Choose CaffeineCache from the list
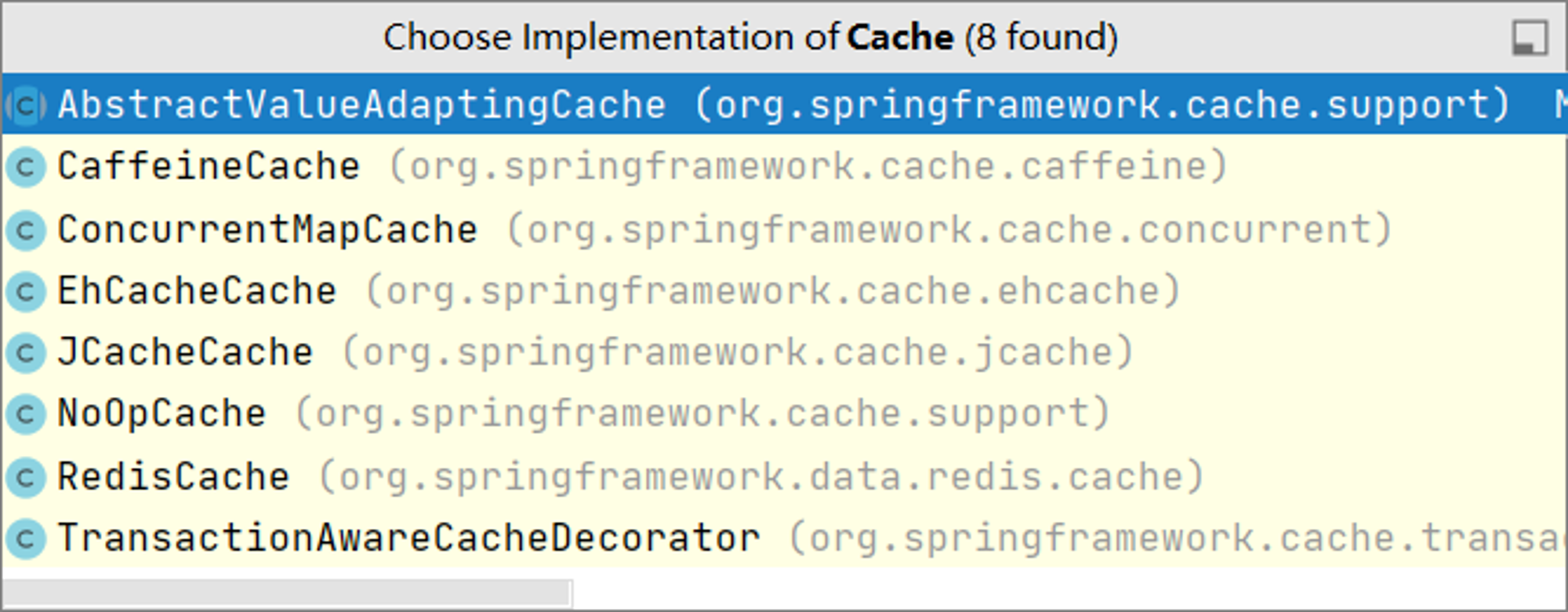This screenshot has width=1568, height=612. 784,166
